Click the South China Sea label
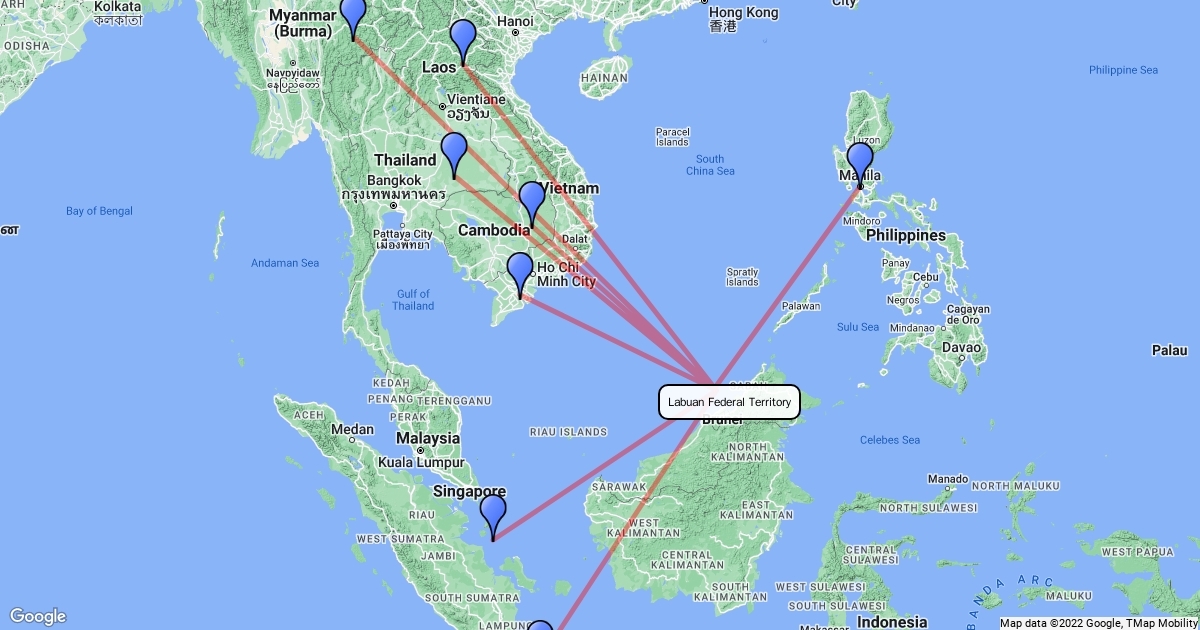1200x630 pixels. click(710, 165)
